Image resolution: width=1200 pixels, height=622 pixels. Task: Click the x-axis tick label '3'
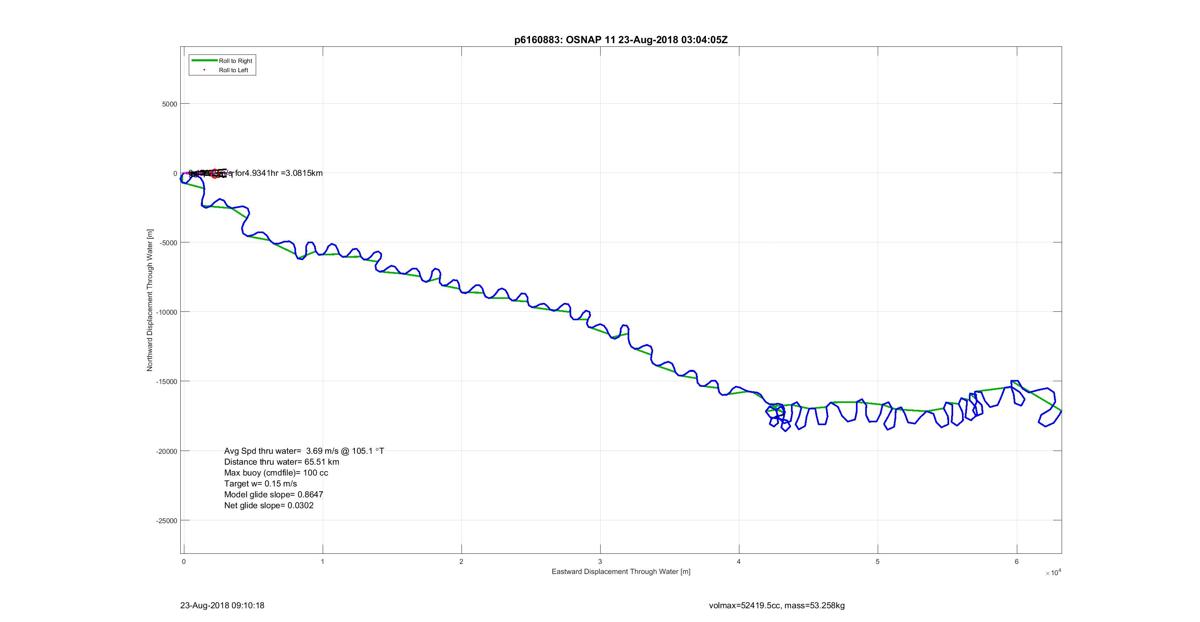tap(600, 561)
